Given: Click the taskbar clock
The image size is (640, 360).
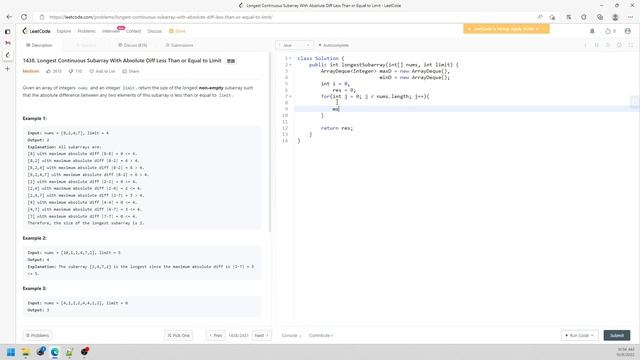Looking at the screenshot, I should pyautogui.click(x=626, y=352).
